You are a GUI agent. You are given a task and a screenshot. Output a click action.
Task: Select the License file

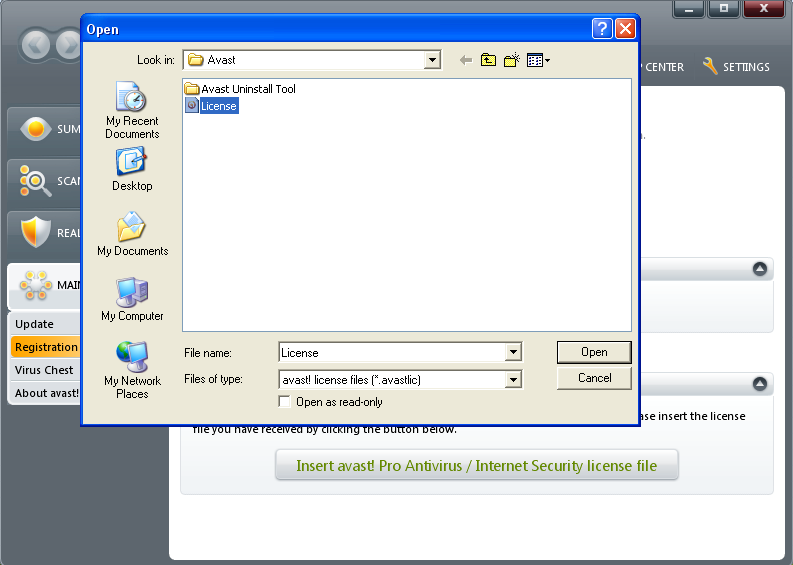tap(212, 106)
